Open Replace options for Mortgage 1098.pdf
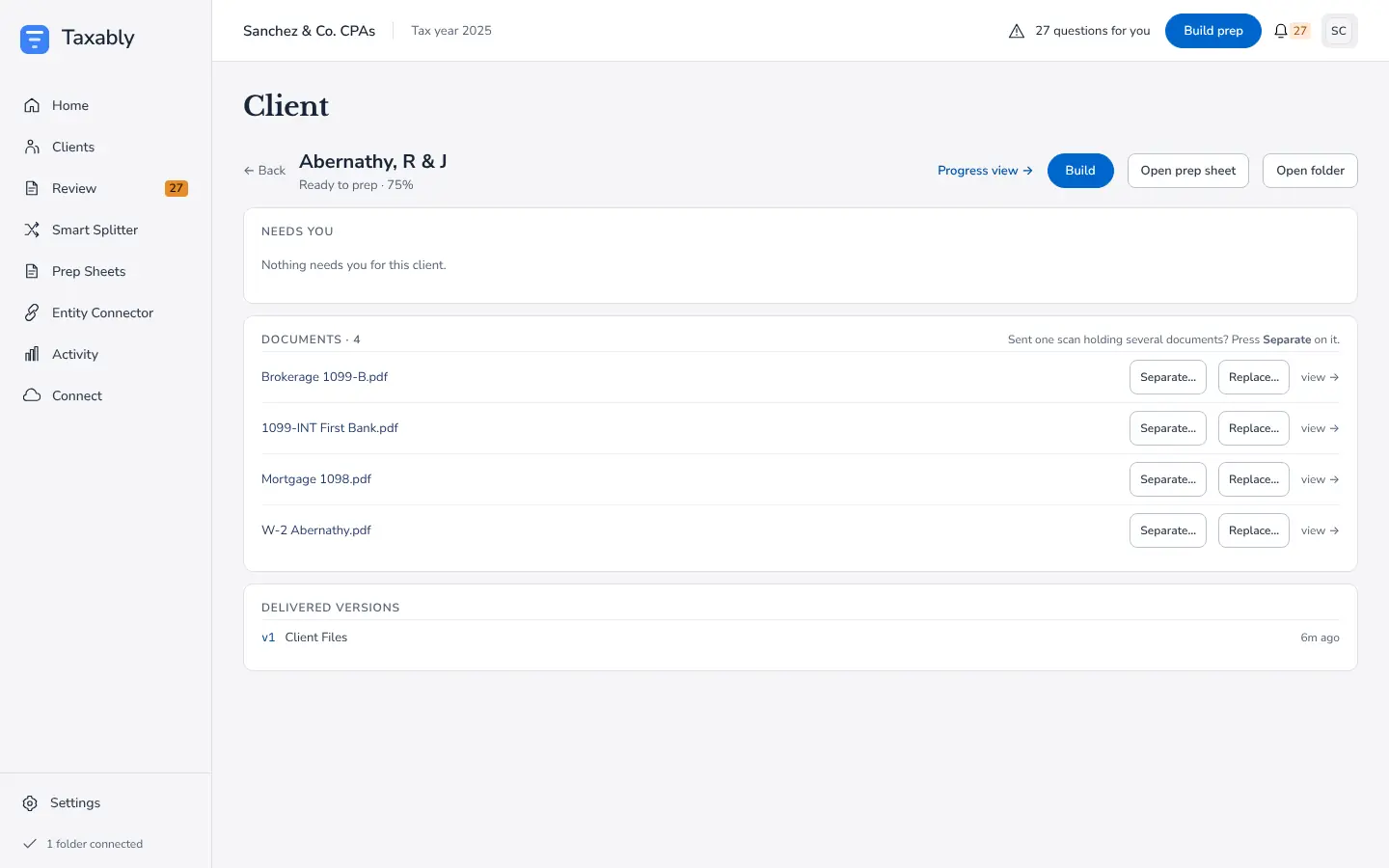1389x868 pixels. pyautogui.click(x=1254, y=479)
